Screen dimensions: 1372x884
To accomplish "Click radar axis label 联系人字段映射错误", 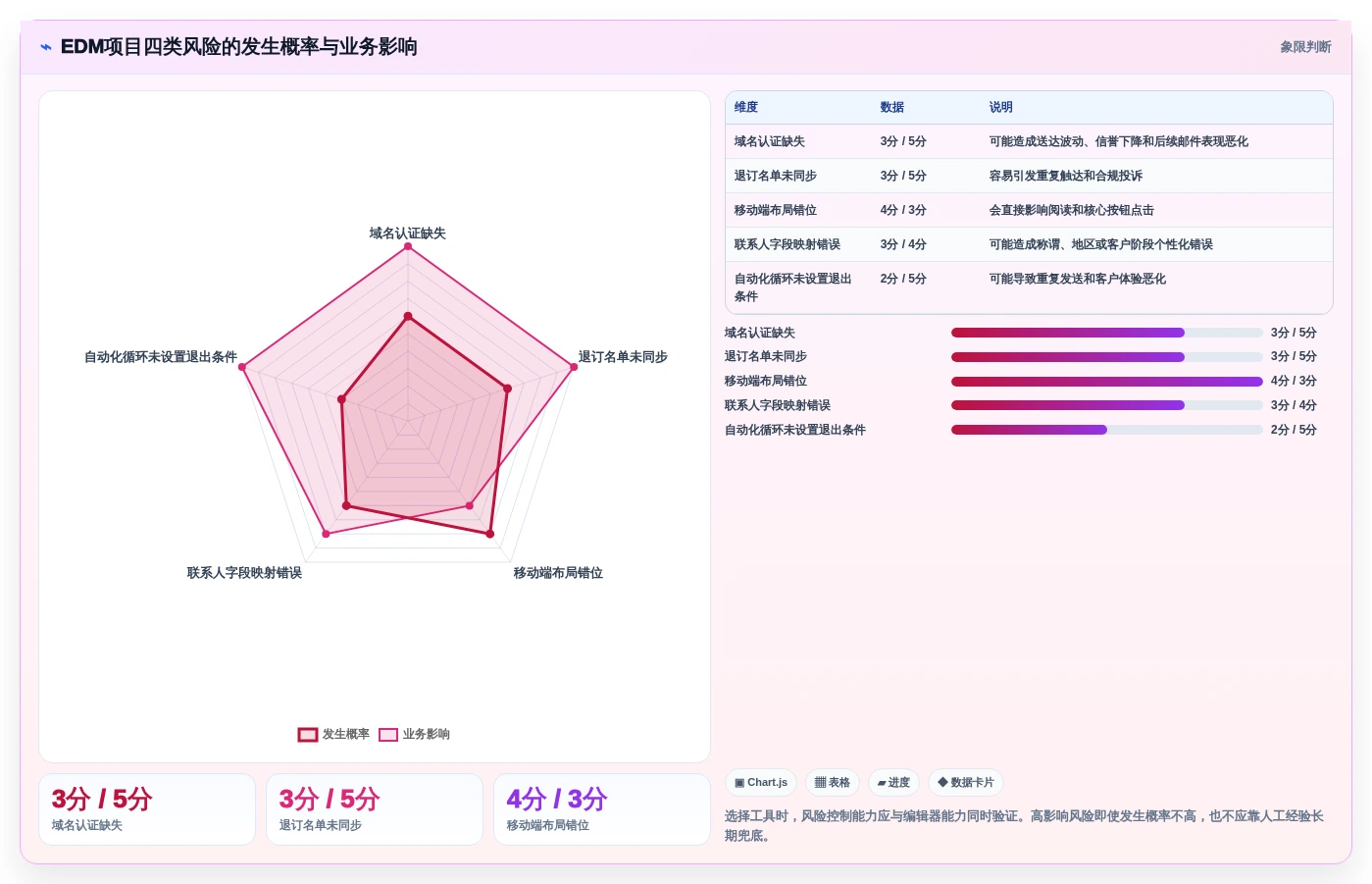I will (244, 573).
